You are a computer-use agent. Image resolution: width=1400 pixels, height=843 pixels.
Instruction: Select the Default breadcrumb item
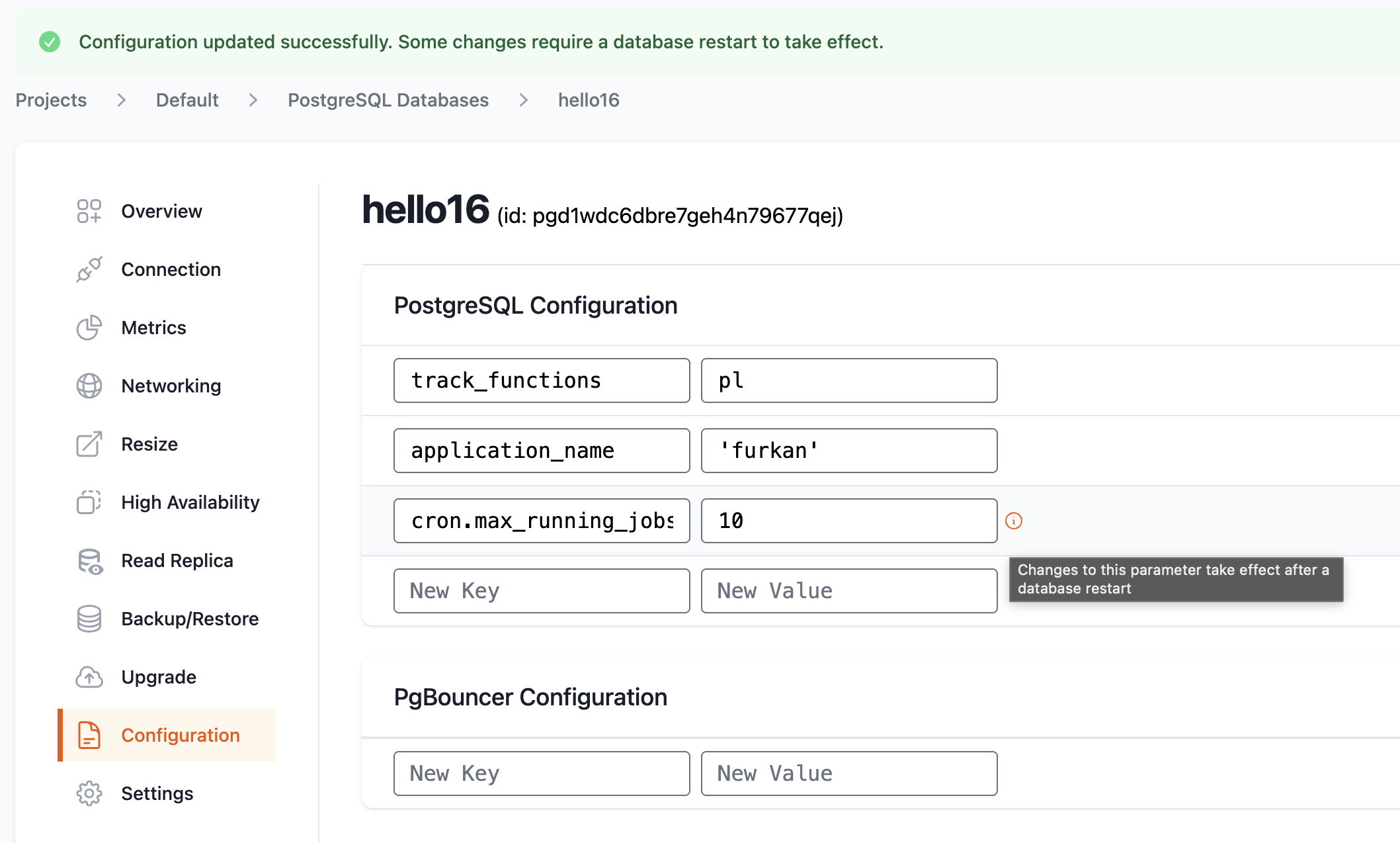pos(186,100)
